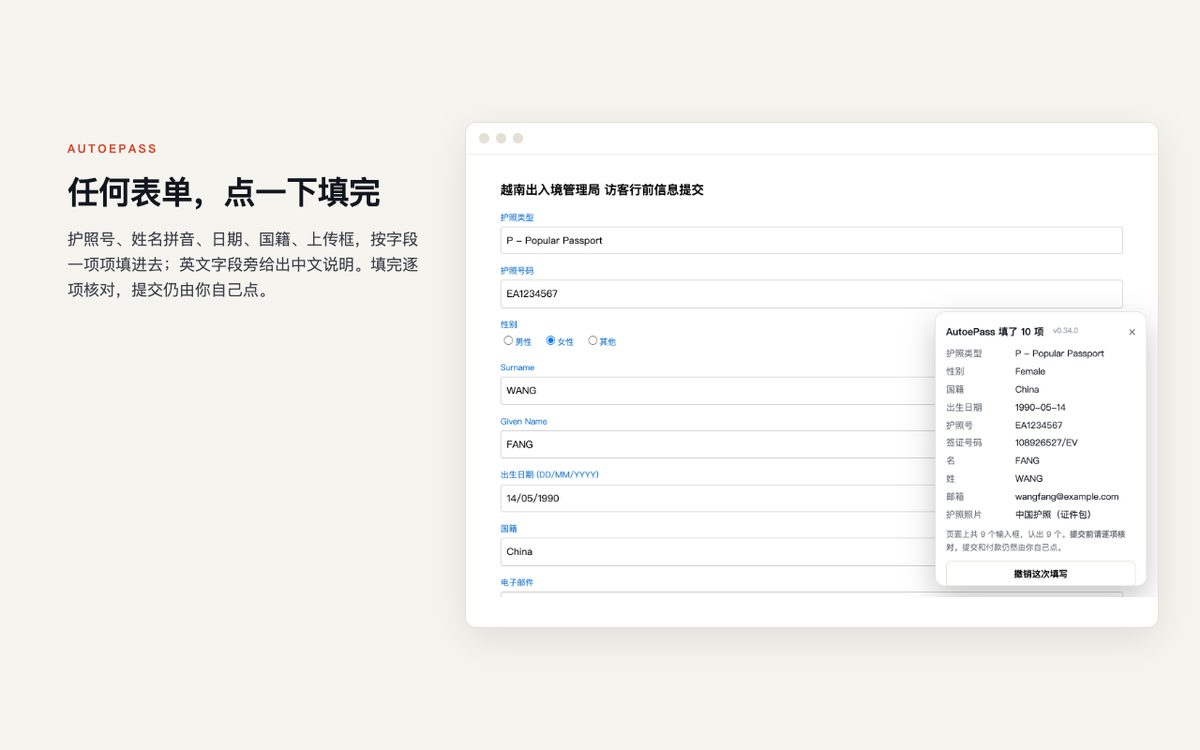Click into the Surname input field
The image size is (1200, 750).
[x=718, y=390]
